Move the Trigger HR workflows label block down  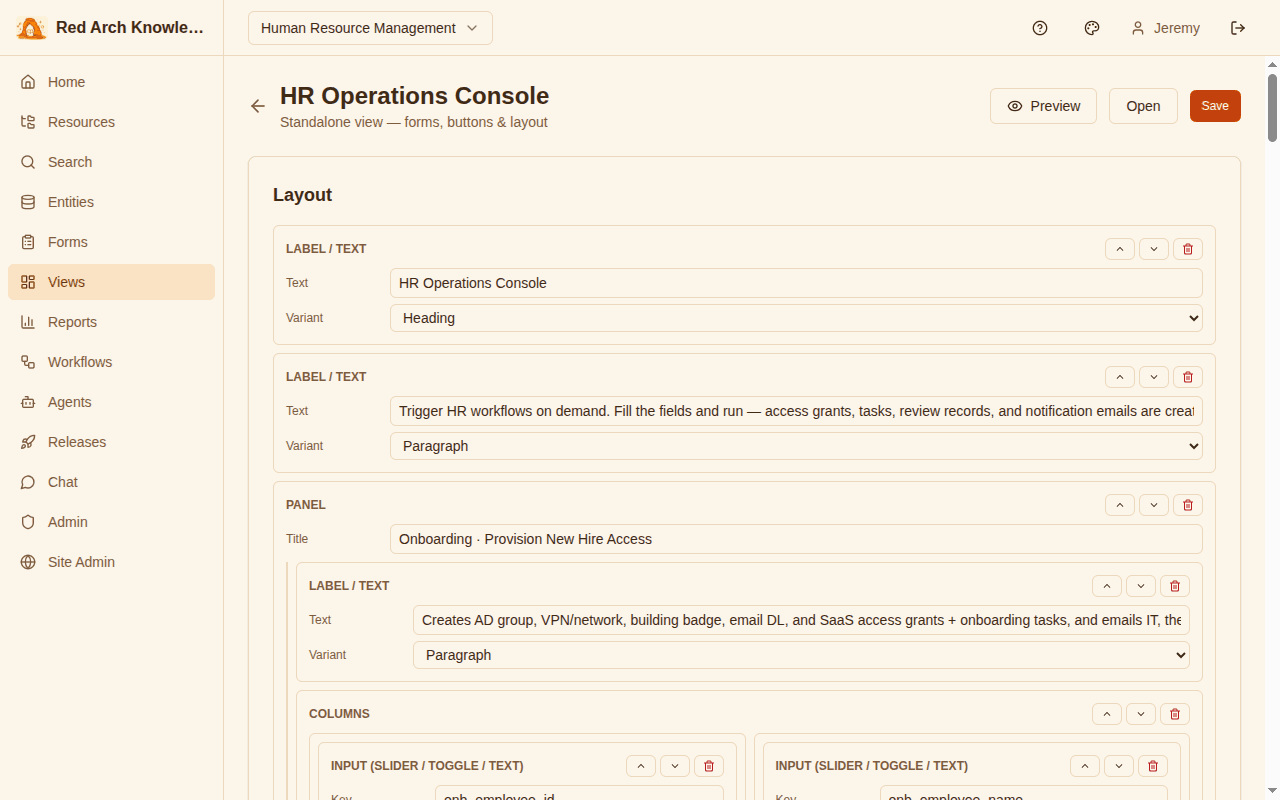click(1154, 377)
